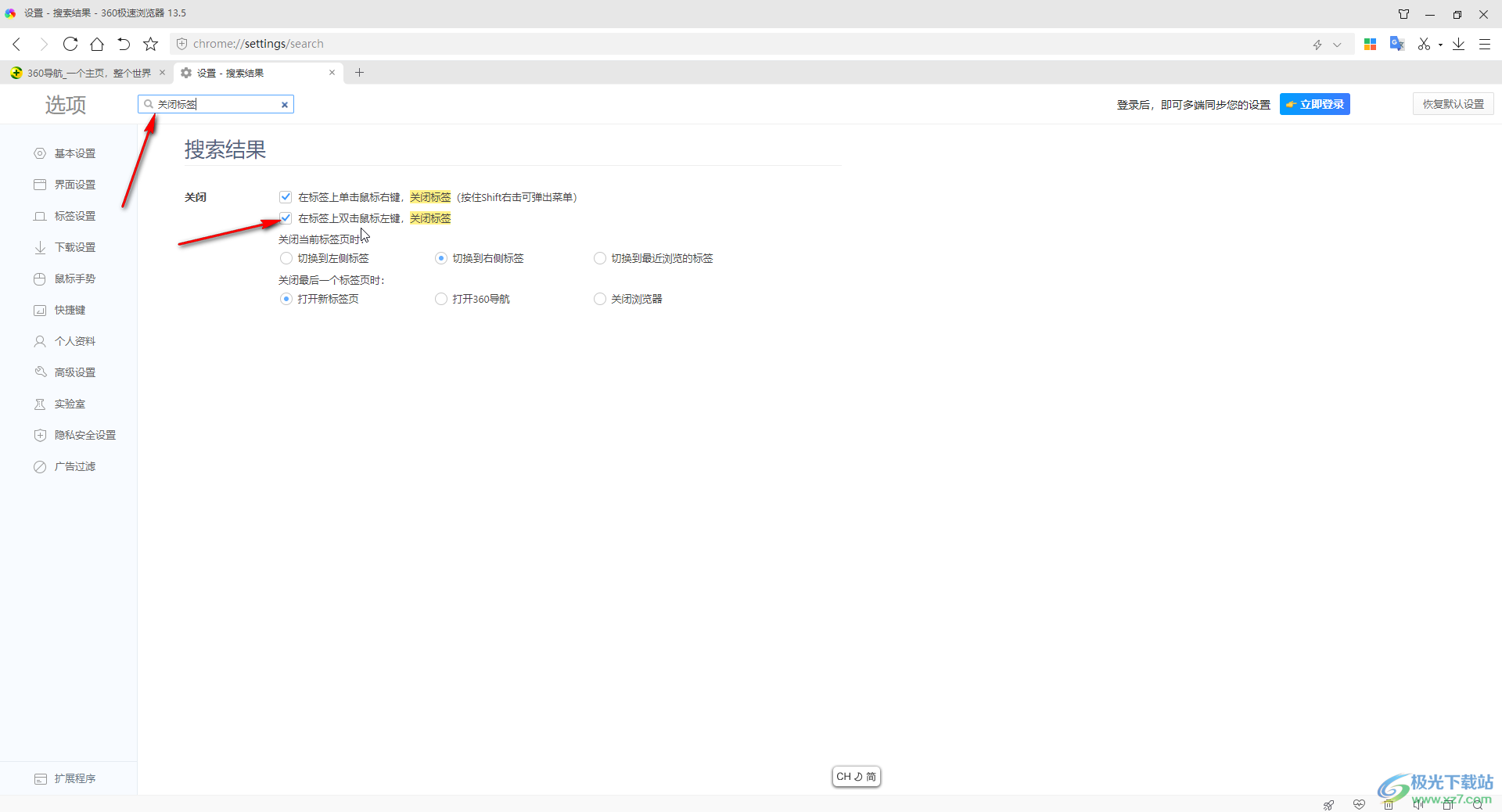The image size is (1502, 812).
Task: Click the settings search input field
Action: 216,104
